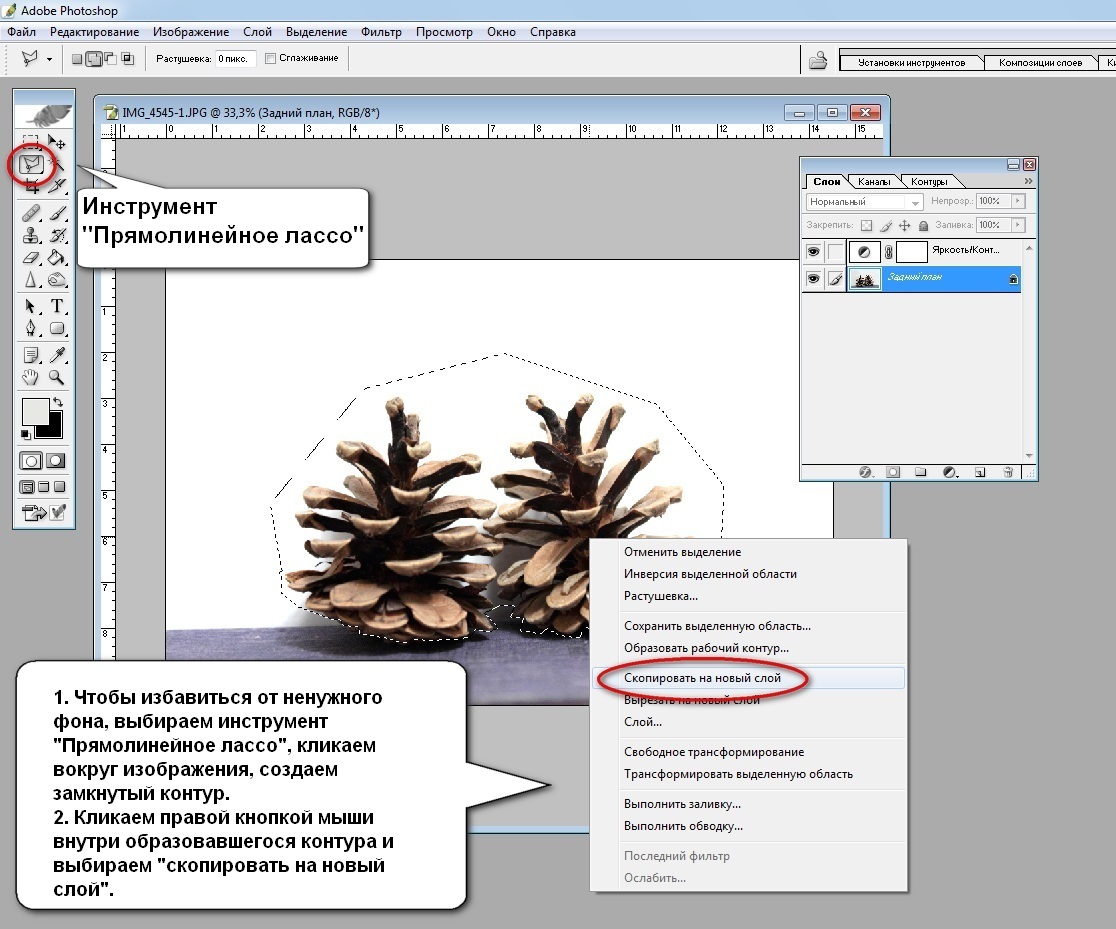Open the Изображение menu
This screenshot has width=1116, height=929.
191,32
